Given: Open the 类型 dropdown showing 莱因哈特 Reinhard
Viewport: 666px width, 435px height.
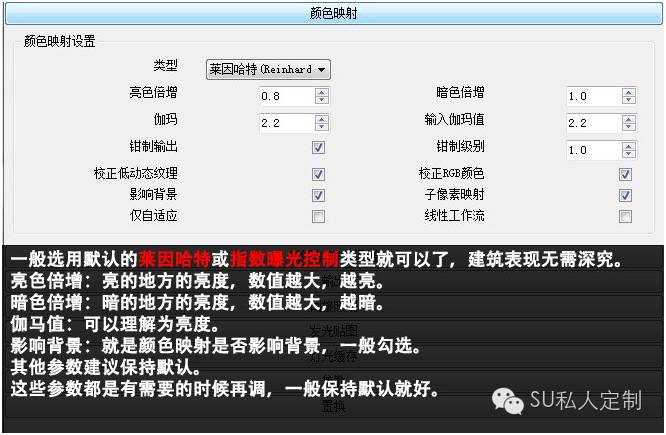Looking at the screenshot, I should pos(268,69).
